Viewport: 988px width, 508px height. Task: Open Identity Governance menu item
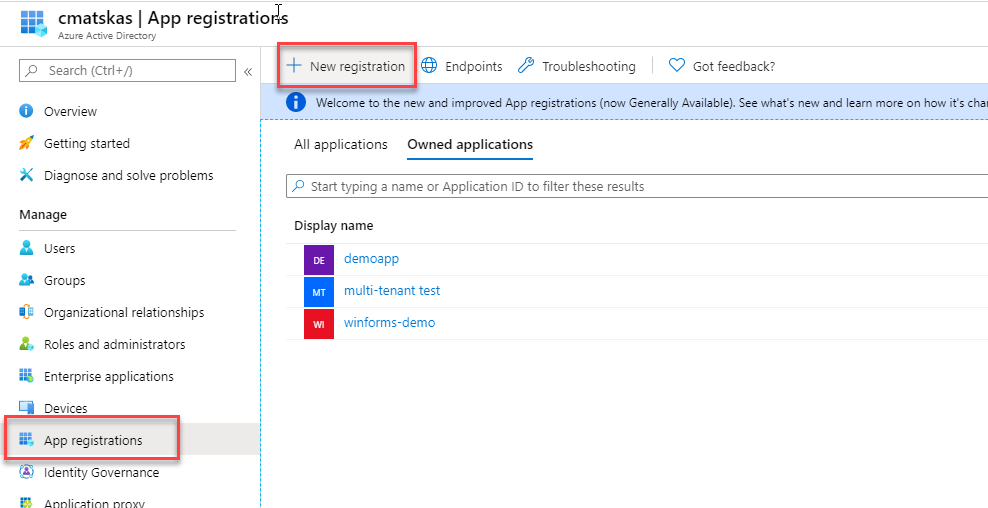click(x=101, y=472)
